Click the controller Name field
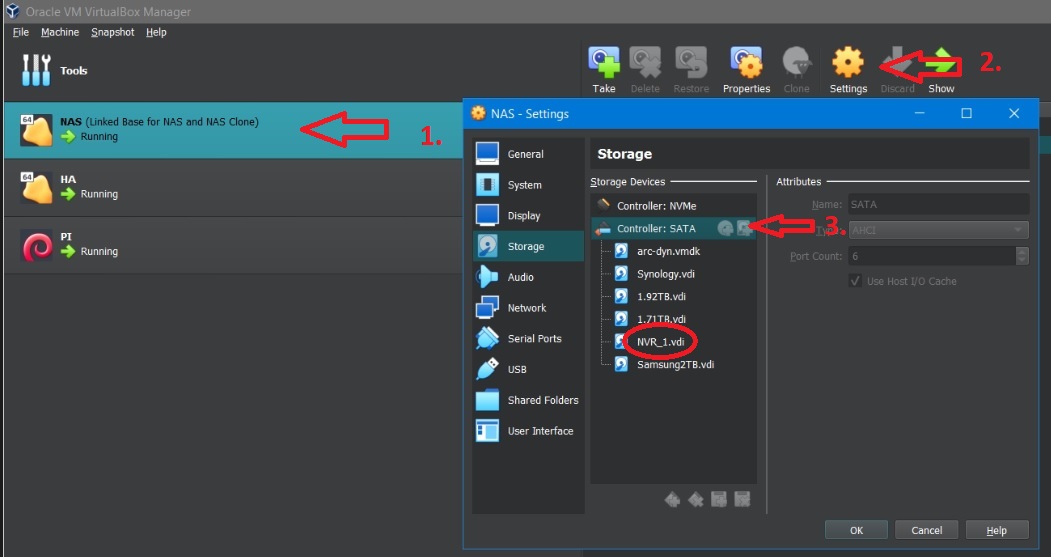The height and width of the screenshot is (557, 1051). click(x=938, y=204)
